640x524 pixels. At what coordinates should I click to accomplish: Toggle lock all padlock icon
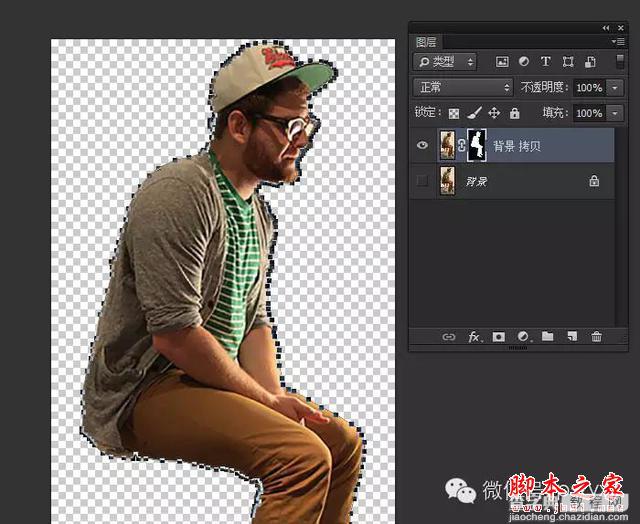click(514, 113)
